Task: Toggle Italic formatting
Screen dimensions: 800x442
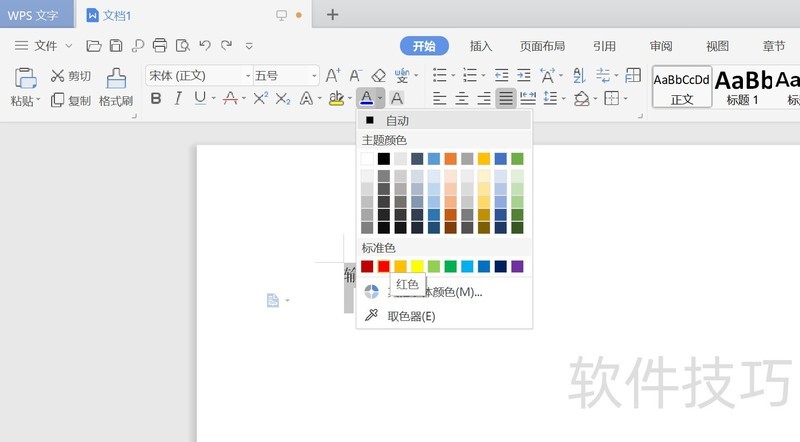Action: (x=178, y=98)
